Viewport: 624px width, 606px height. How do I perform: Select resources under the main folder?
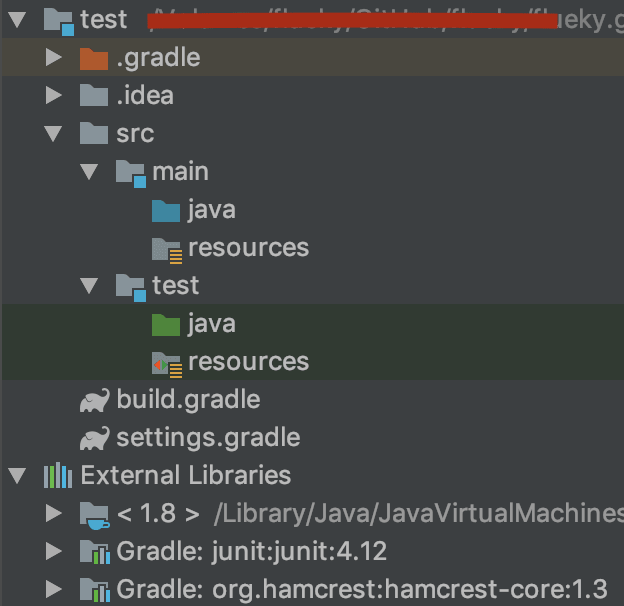[249, 247]
